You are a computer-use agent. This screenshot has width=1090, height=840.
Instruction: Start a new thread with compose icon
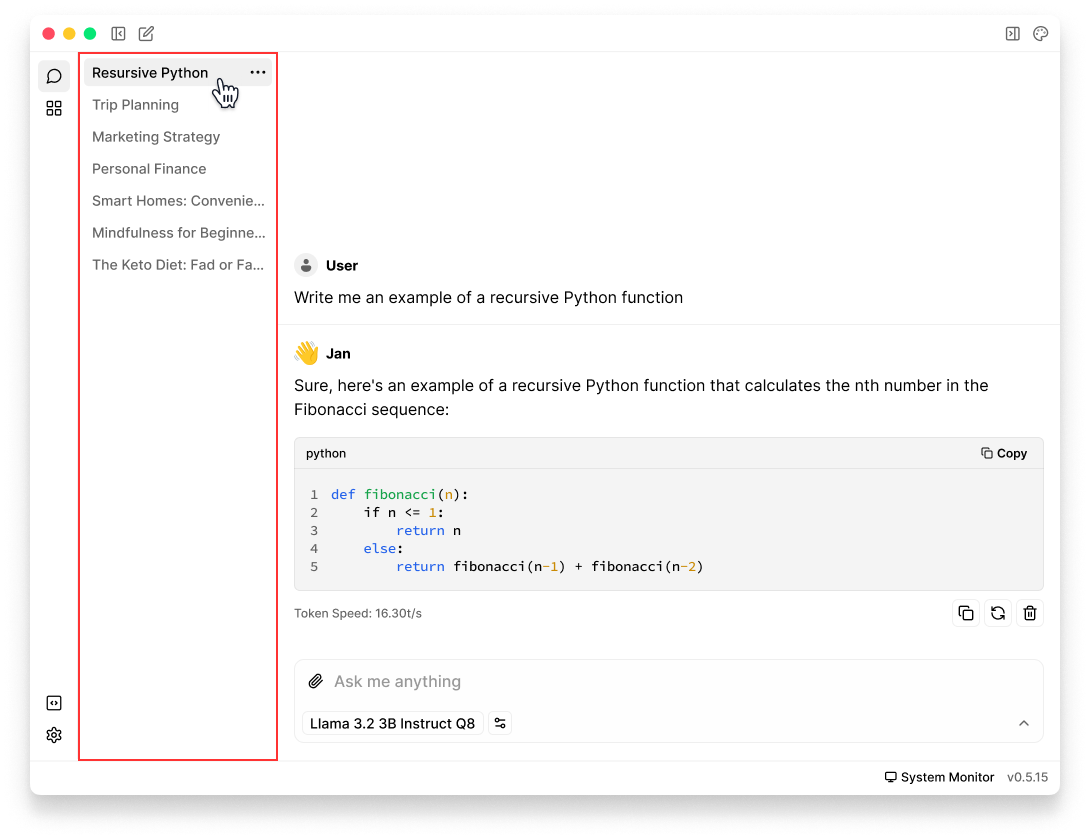click(146, 33)
